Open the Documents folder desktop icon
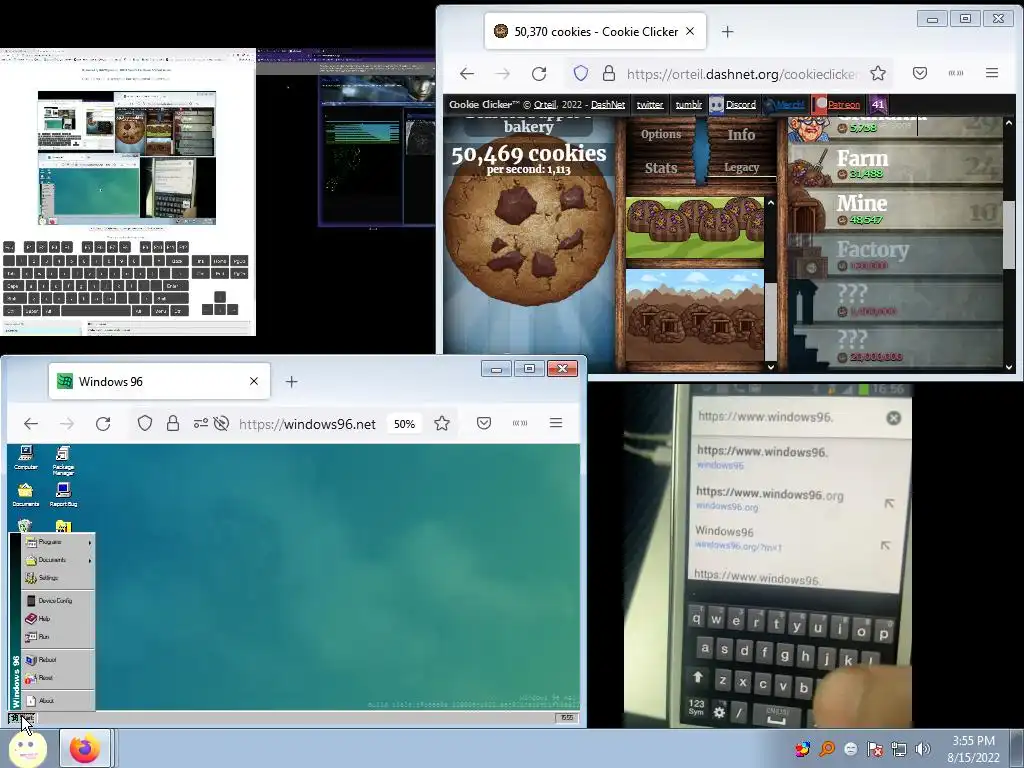 coord(25,496)
